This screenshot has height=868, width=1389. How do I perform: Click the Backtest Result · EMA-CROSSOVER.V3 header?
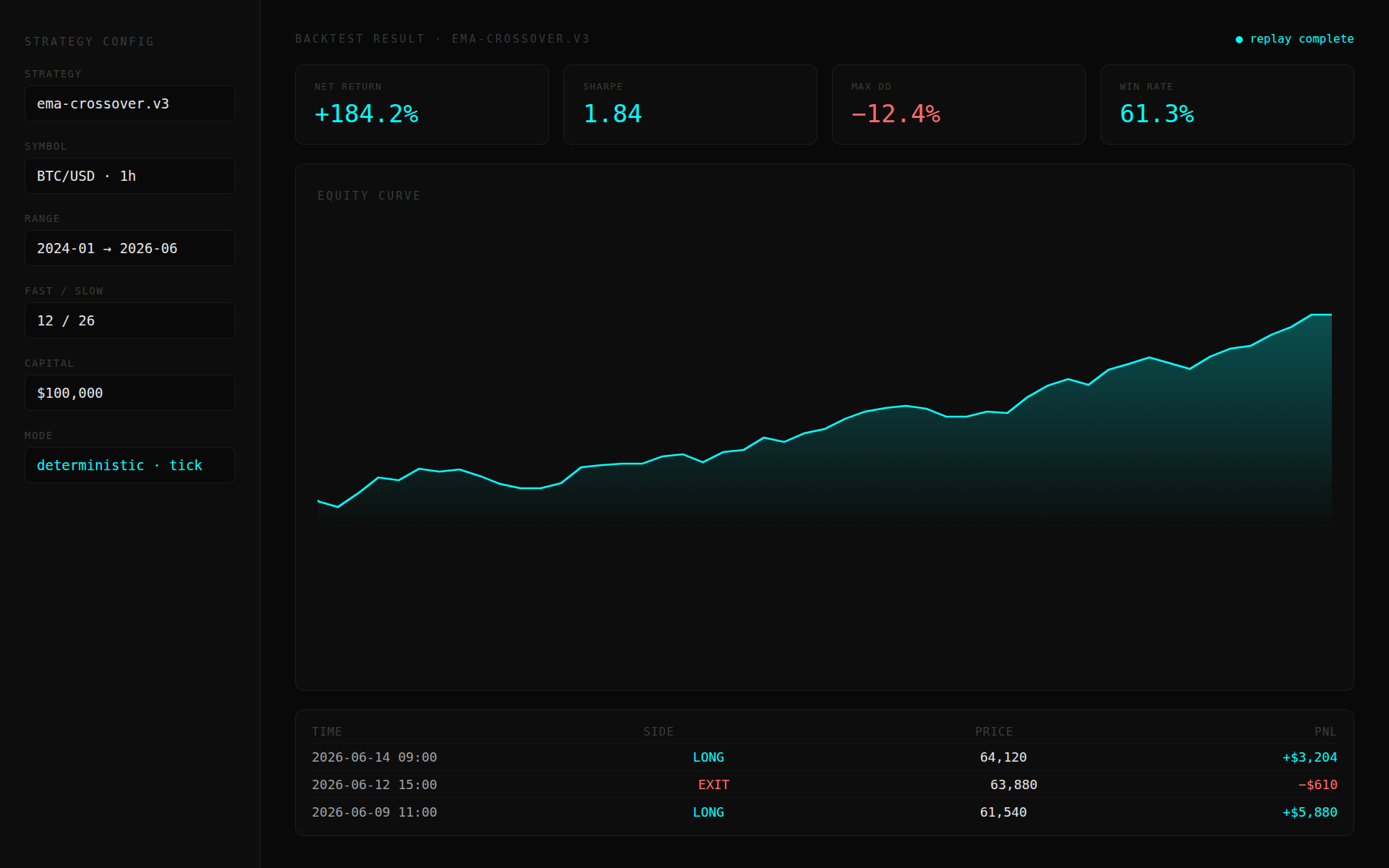(442, 38)
